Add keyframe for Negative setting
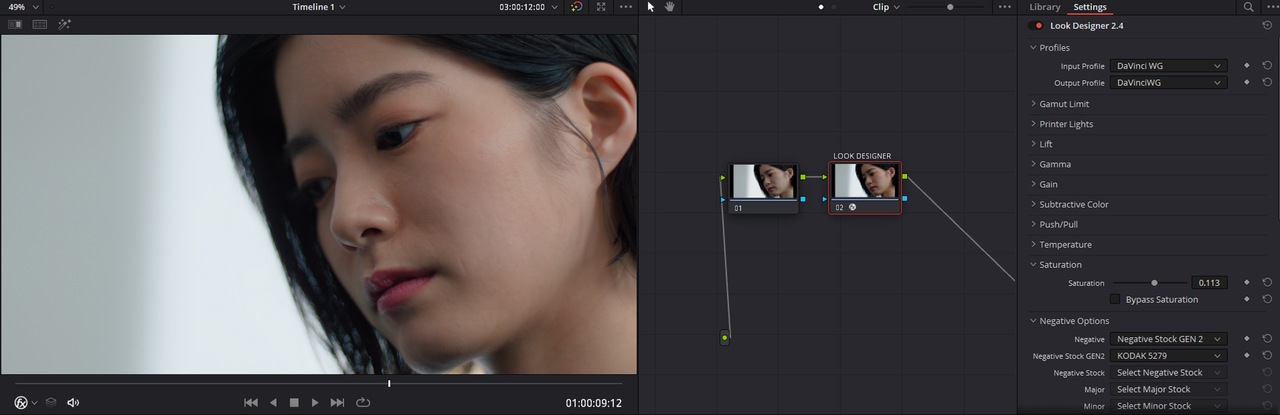This screenshot has width=1280, height=415. 1247,338
